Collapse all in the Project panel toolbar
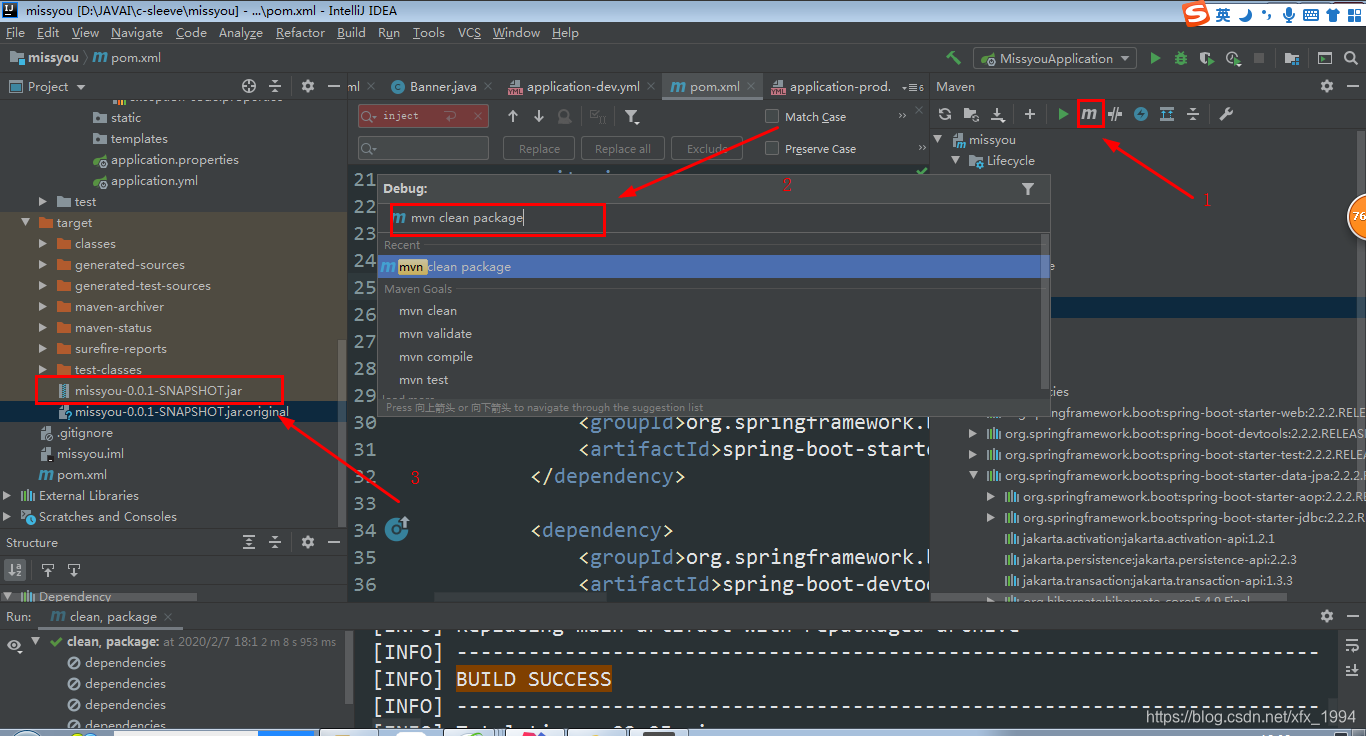 point(275,86)
